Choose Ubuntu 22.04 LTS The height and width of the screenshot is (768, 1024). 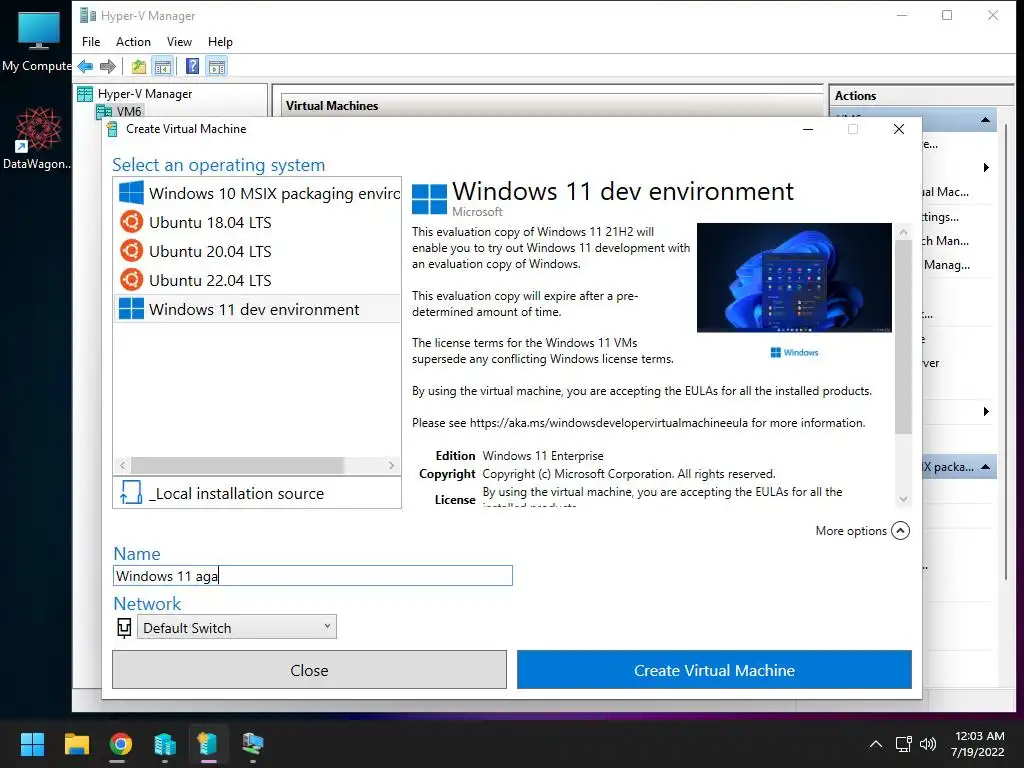[x=259, y=280]
